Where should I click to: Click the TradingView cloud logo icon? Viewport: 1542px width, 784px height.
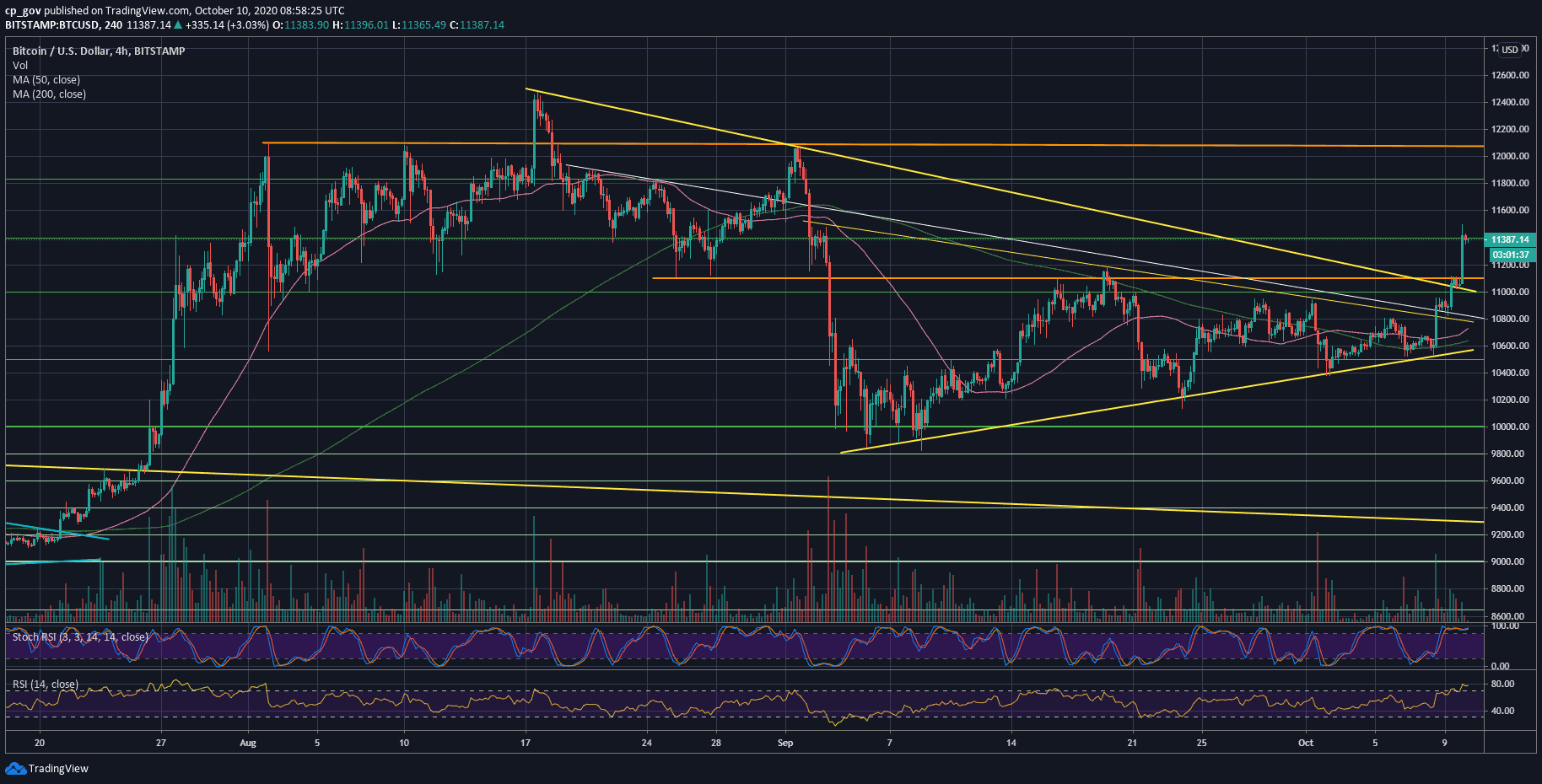pyautogui.click(x=15, y=768)
